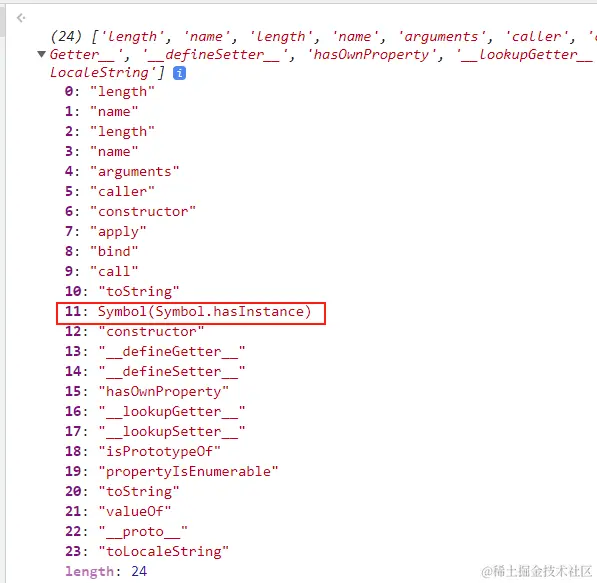Click index 13 "__defineGetter__" value
Viewport: 597px width, 583px height.
pyautogui.click(x=172, y=351)
